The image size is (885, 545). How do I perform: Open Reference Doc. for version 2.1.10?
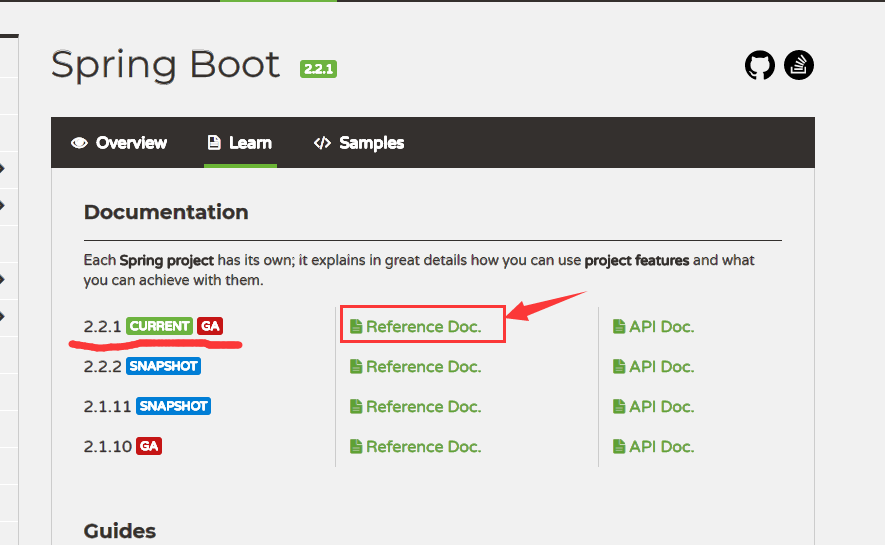(x=416, y=447)
